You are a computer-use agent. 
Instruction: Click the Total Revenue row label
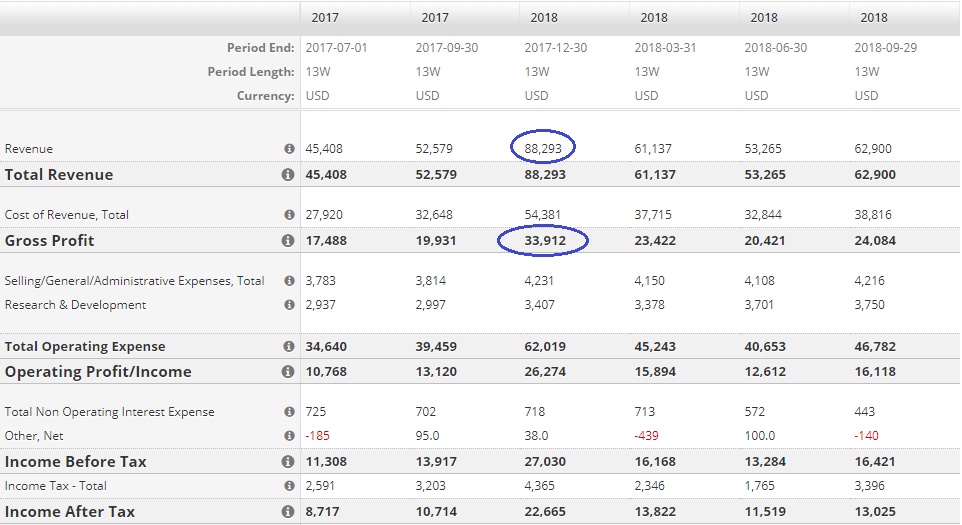click(59, 175)
